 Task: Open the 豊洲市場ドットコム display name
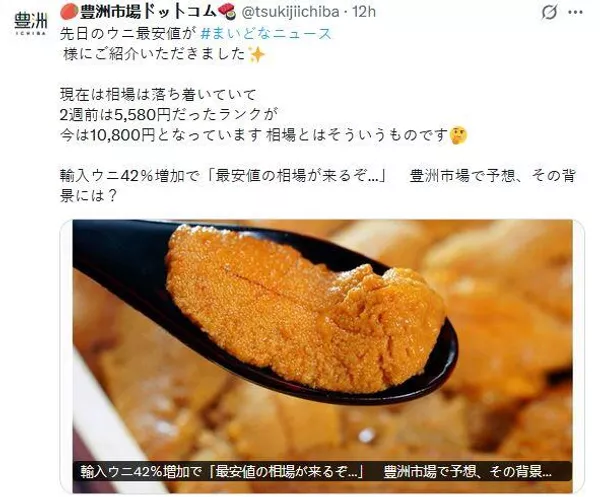point(148,12)
